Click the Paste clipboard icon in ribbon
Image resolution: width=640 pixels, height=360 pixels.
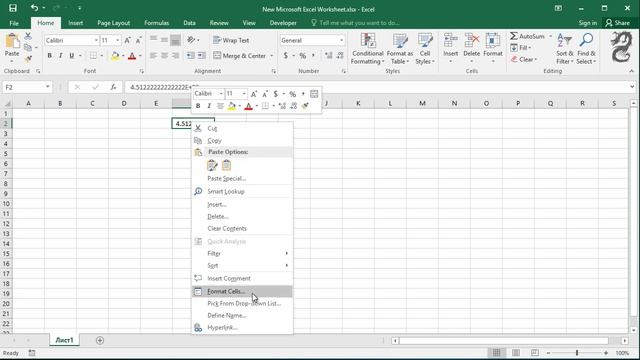12,41
